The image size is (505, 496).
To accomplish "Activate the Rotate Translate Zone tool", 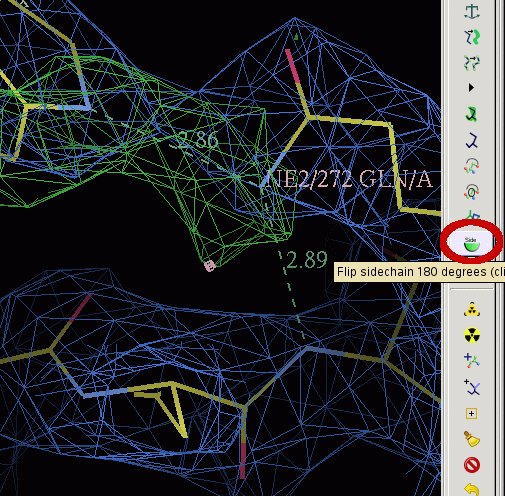I will (x=471, y=37).
